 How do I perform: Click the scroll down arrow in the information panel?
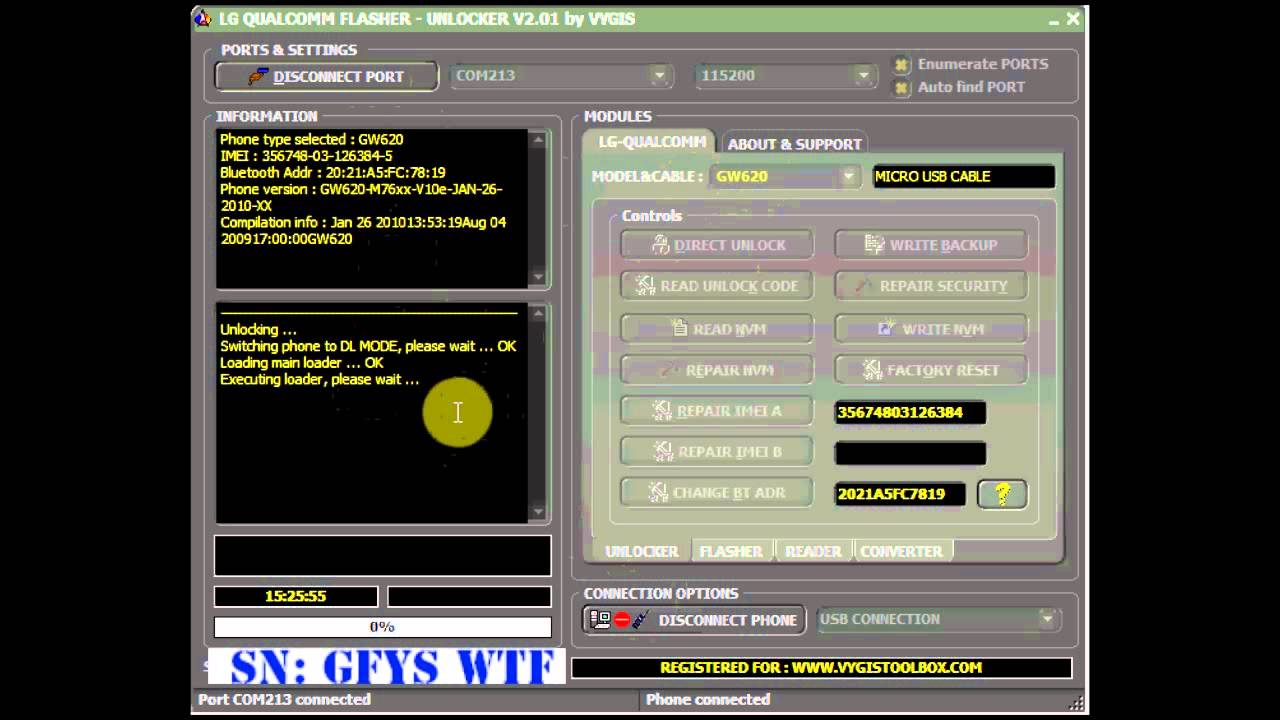point(539,277)
